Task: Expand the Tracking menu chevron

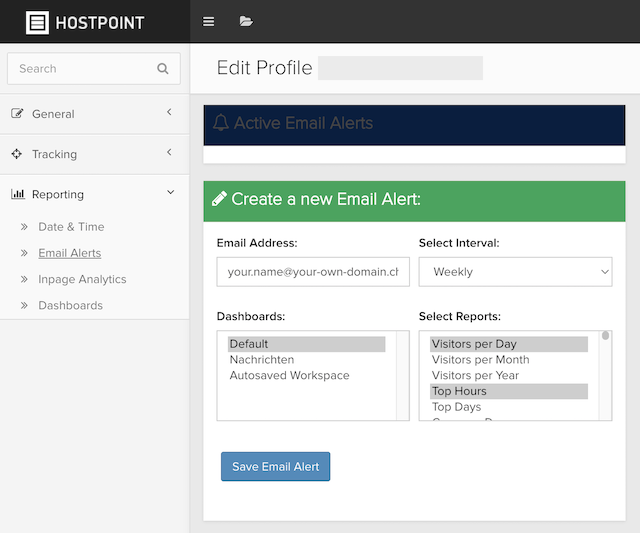Action: click(169, 152)
